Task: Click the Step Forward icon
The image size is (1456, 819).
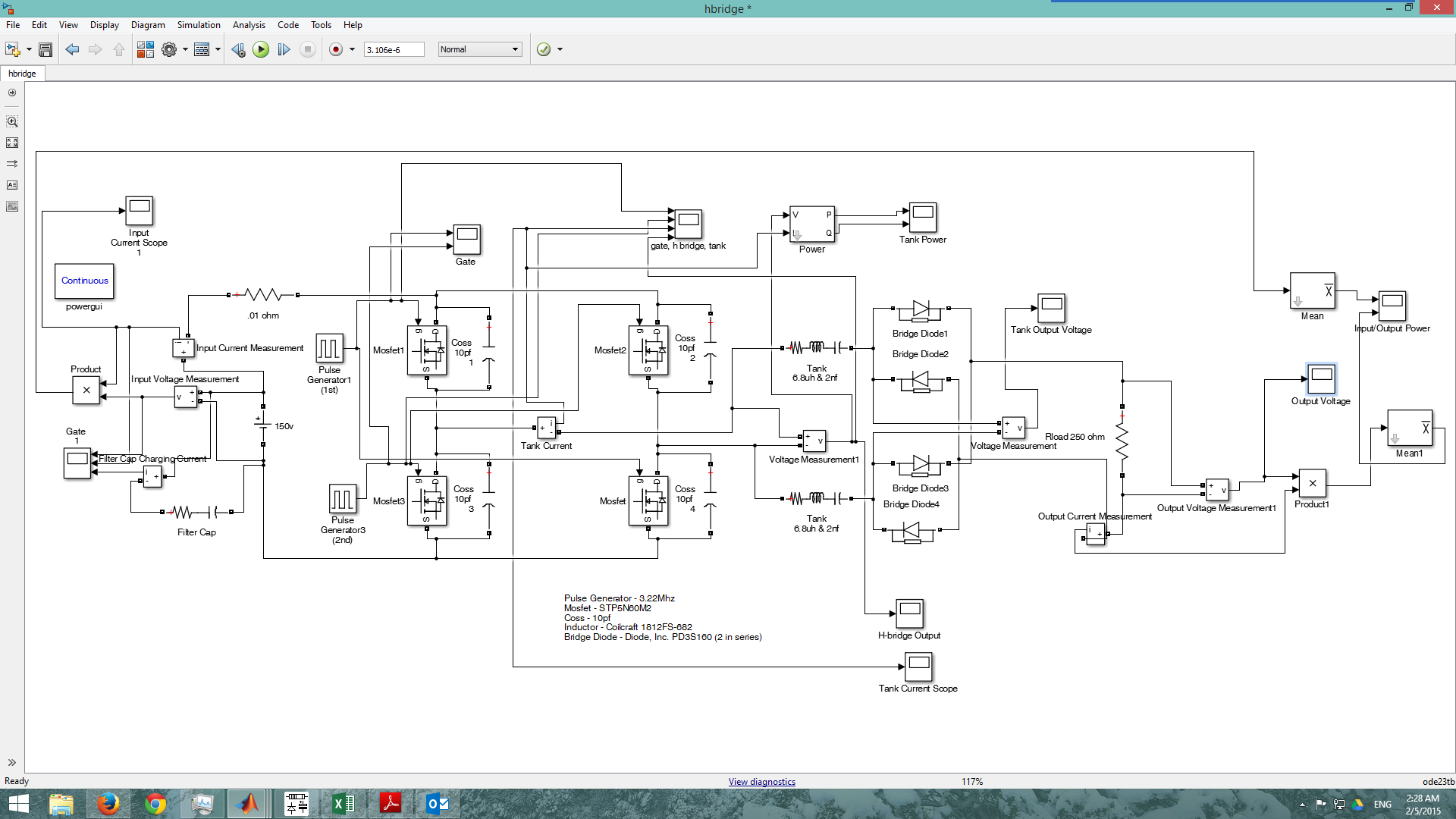Action: [284, 49]
